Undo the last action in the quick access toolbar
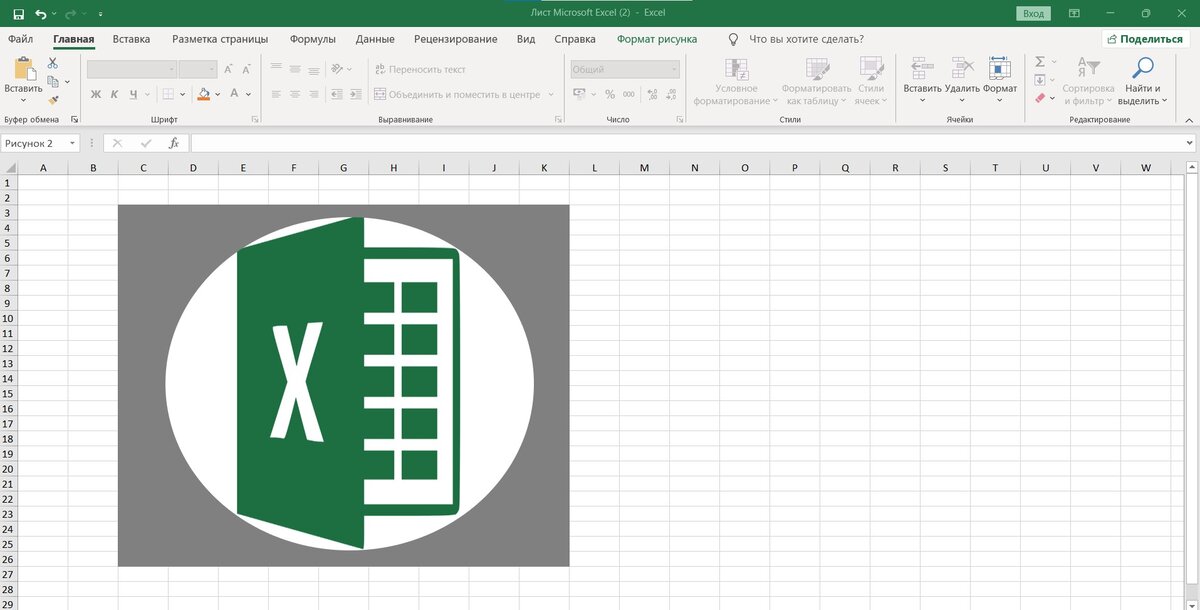 tap(41, 14)
